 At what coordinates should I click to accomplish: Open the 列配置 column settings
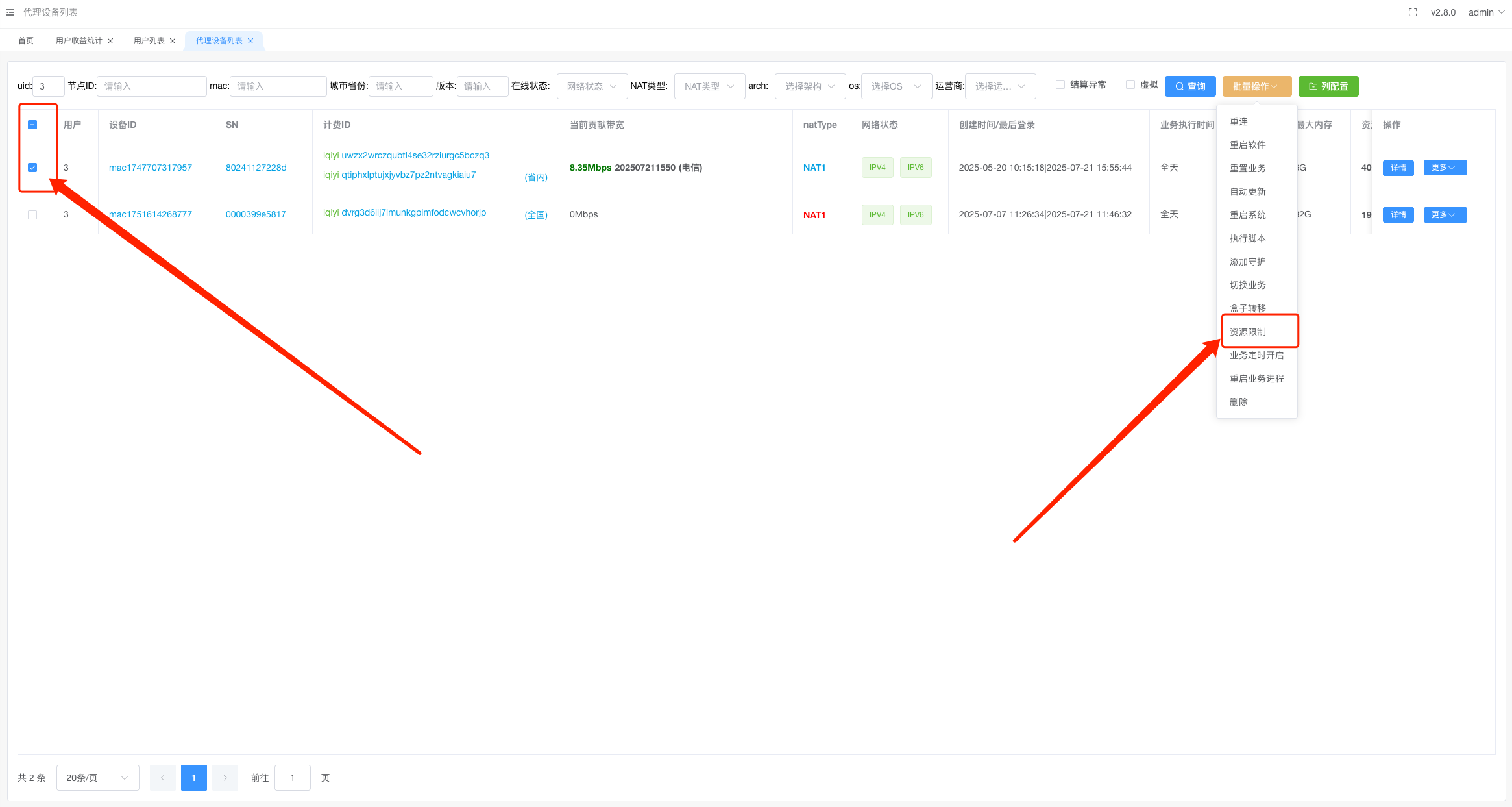(x=1328, y=86)
